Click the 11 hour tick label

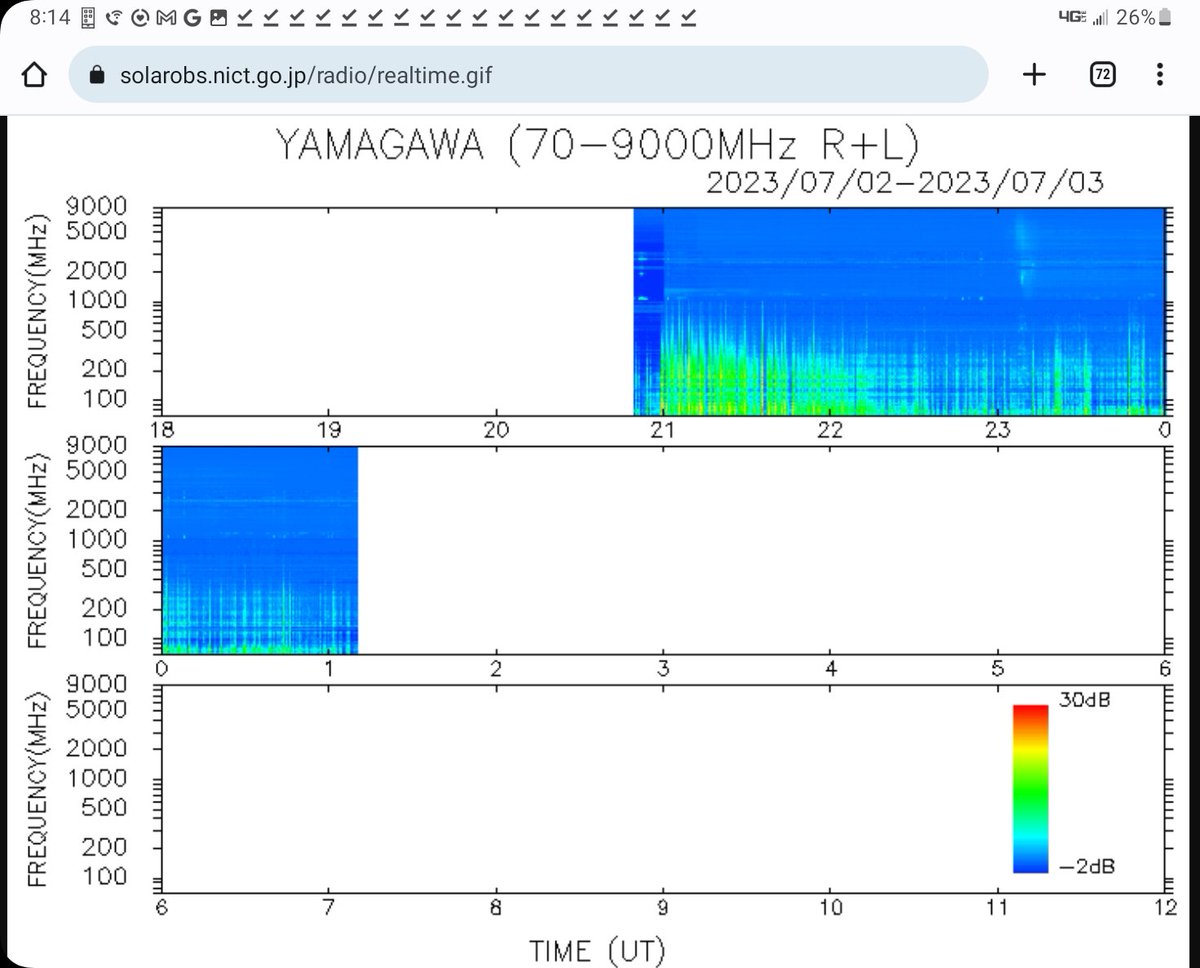pyautogui.click(x=997, y=909)
